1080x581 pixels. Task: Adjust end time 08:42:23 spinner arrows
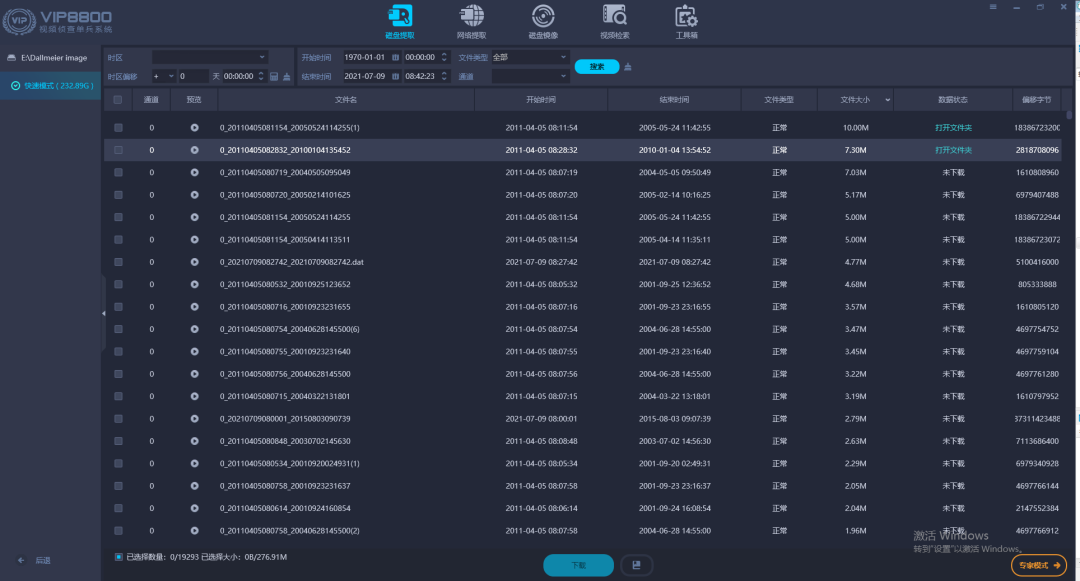point(444,76)
